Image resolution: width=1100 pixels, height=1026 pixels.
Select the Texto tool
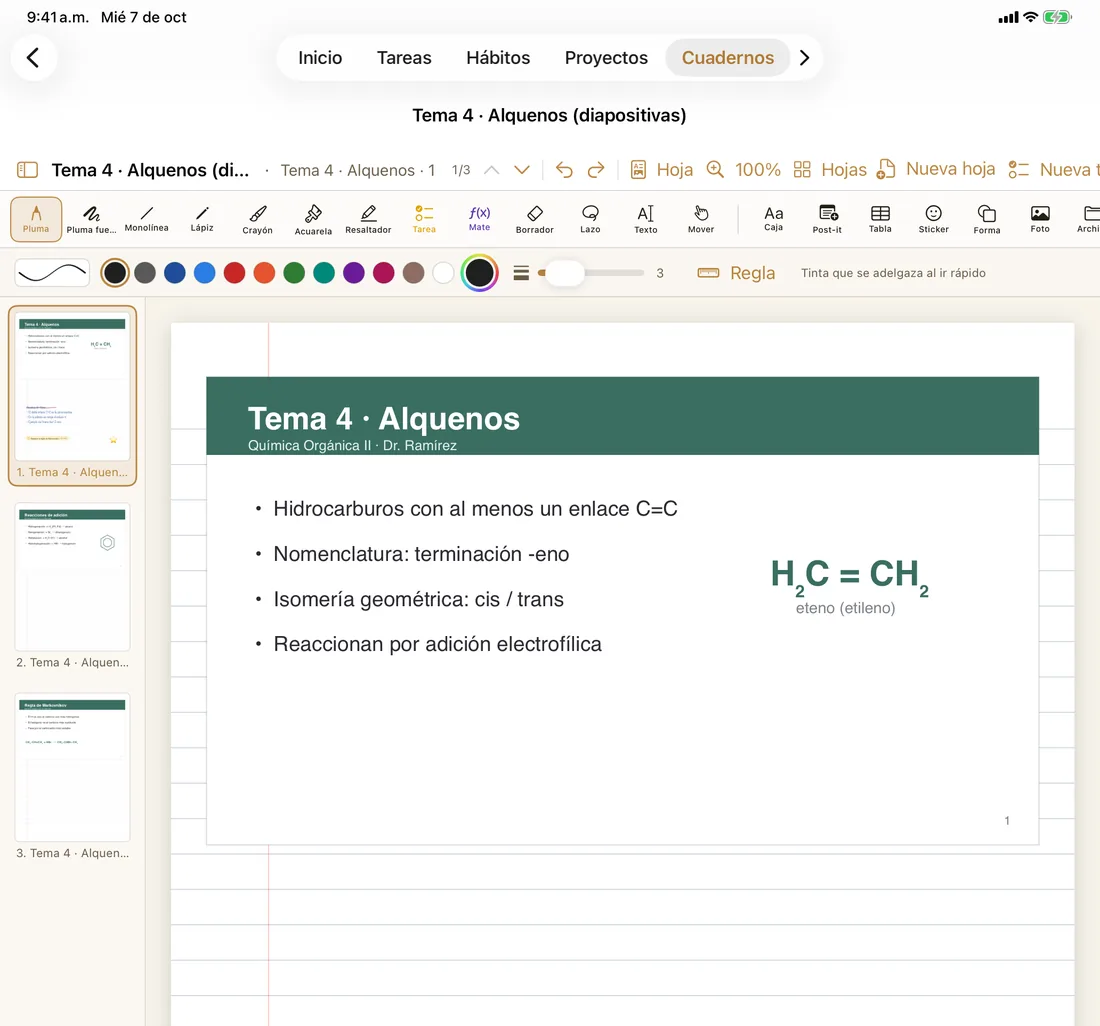click(645, 219)
